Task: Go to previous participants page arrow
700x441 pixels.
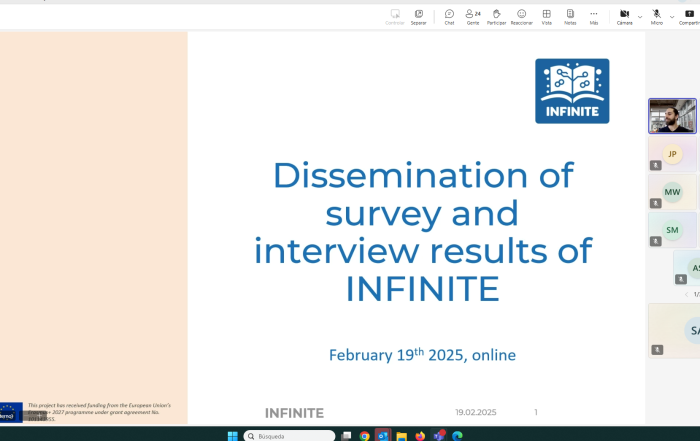Action: (x=686, y=294)
